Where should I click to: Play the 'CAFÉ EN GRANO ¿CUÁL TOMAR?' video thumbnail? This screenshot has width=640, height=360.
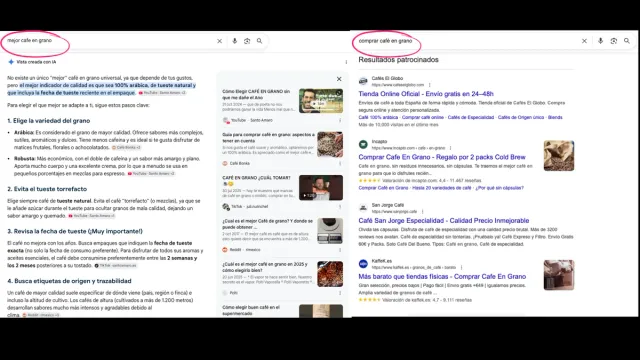(321, 187)
